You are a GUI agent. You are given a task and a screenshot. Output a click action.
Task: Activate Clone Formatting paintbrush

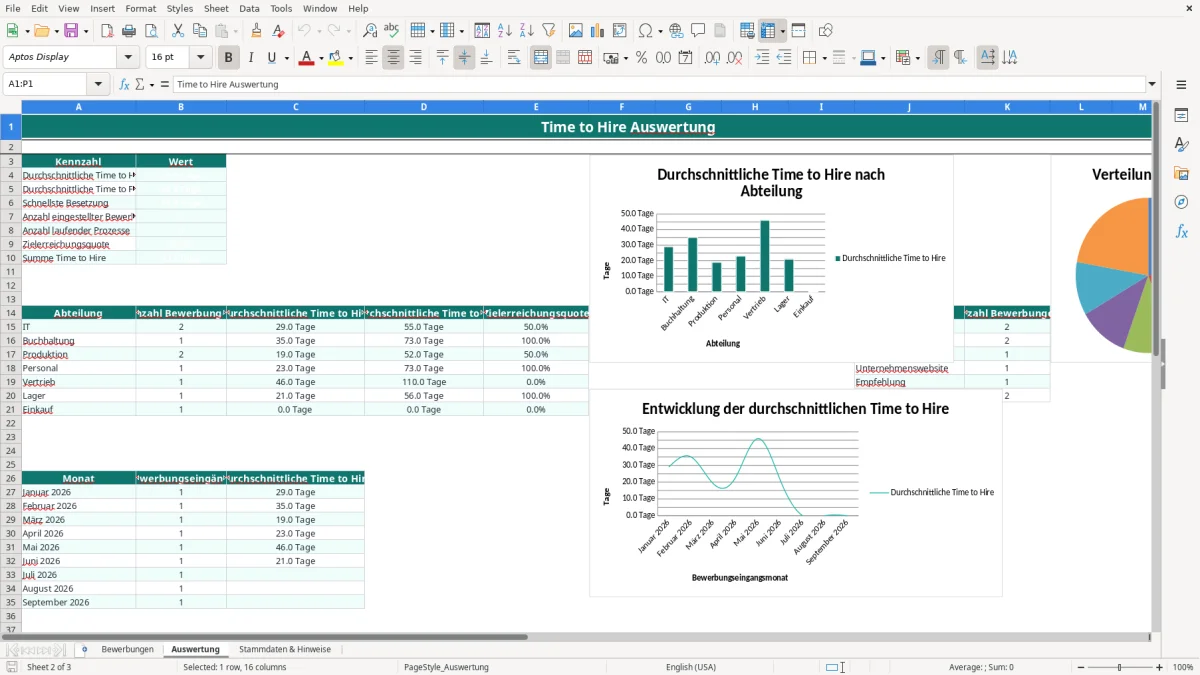[256, 31]
